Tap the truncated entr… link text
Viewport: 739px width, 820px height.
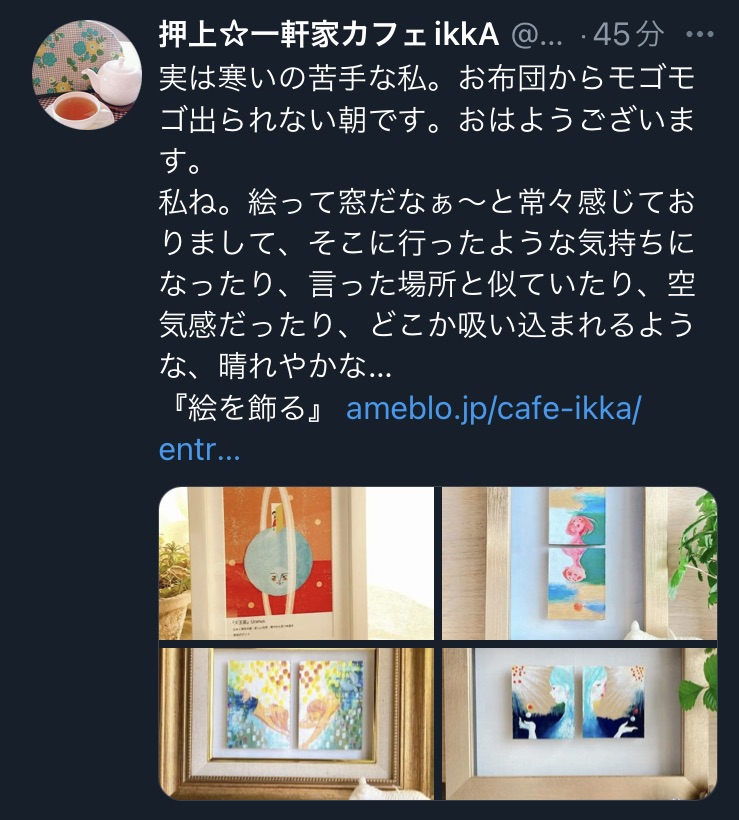(x=199, y=449)
